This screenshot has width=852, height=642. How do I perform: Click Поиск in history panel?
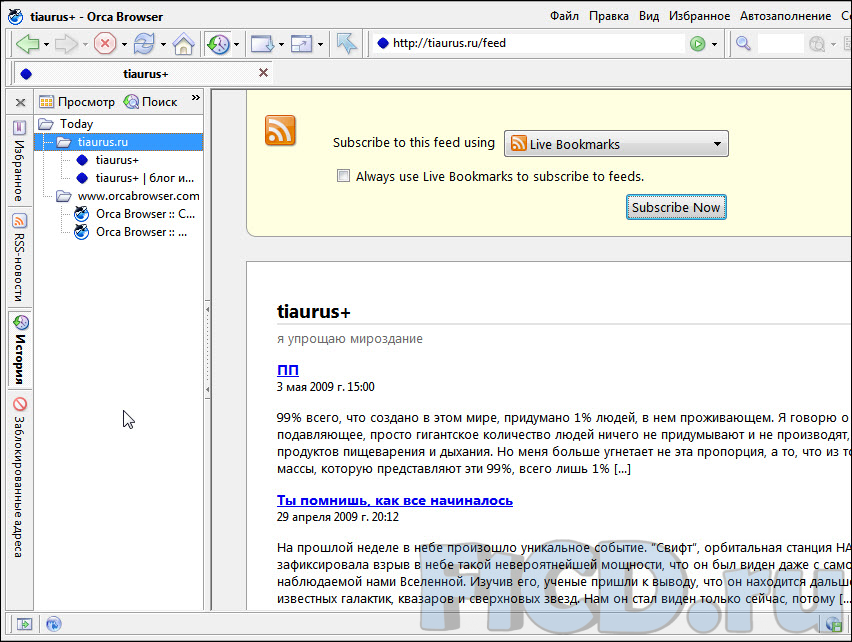tap(150, 102)
